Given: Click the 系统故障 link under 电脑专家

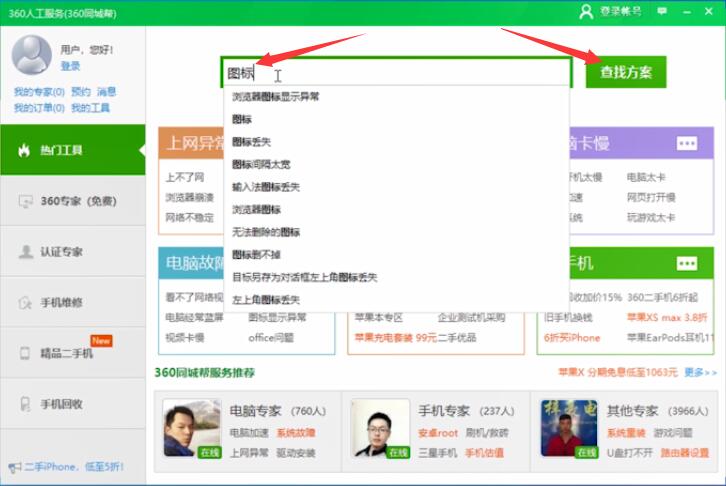Looking at the screenshot, I should (x=296, y=433).
